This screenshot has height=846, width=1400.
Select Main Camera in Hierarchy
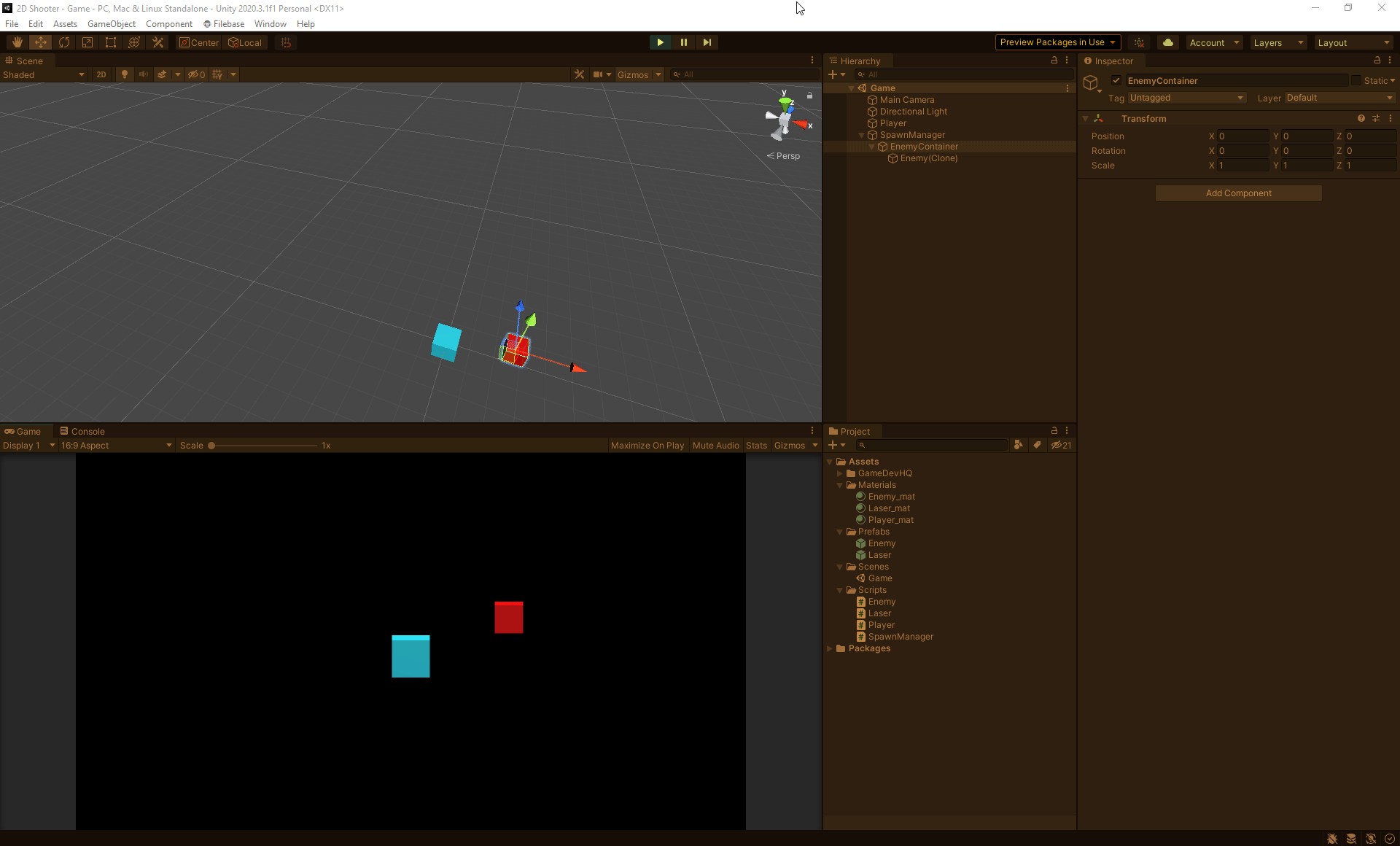click(907, 100)
